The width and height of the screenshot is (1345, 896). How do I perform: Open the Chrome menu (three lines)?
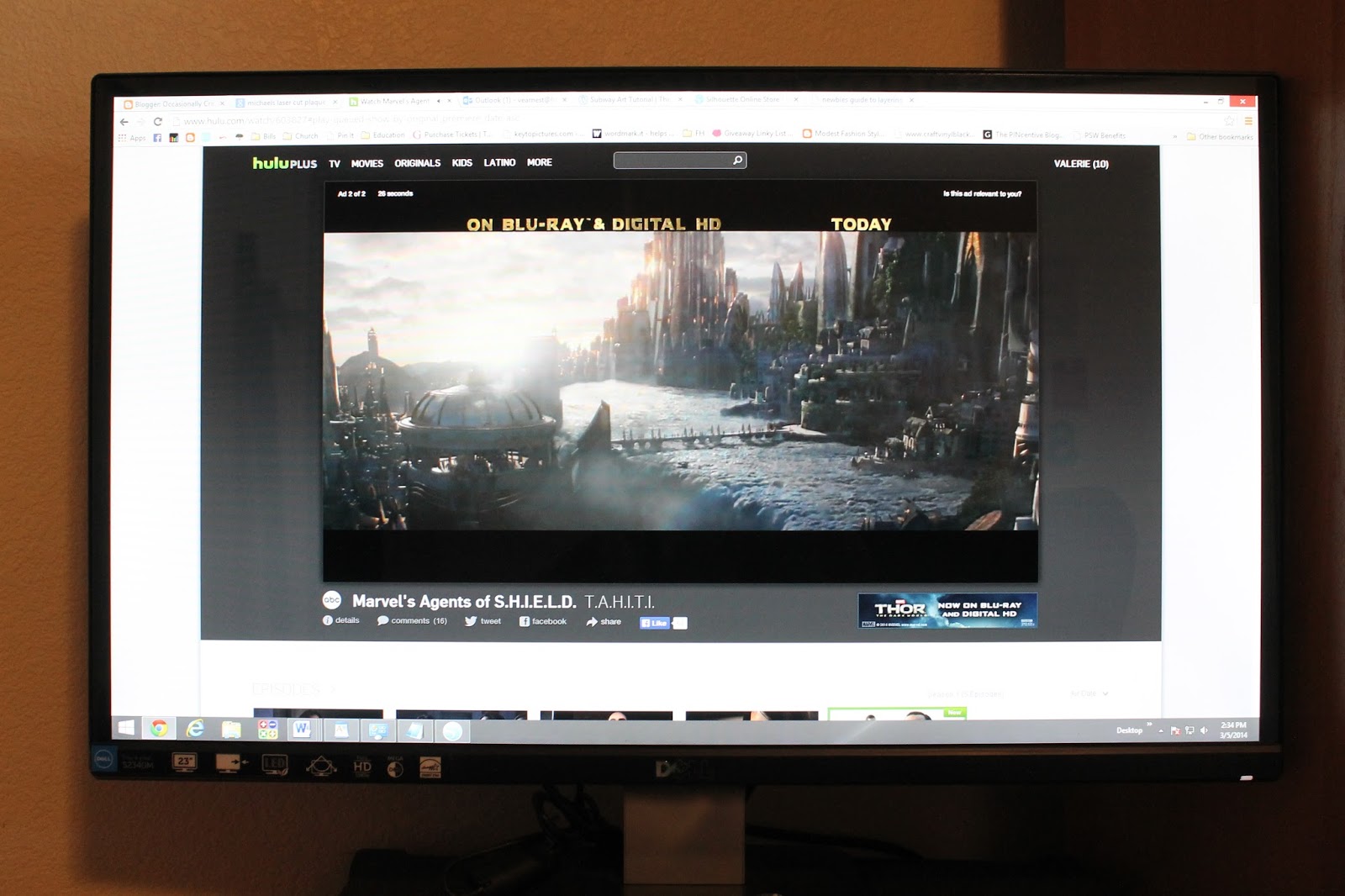(x=1248, y=121)
